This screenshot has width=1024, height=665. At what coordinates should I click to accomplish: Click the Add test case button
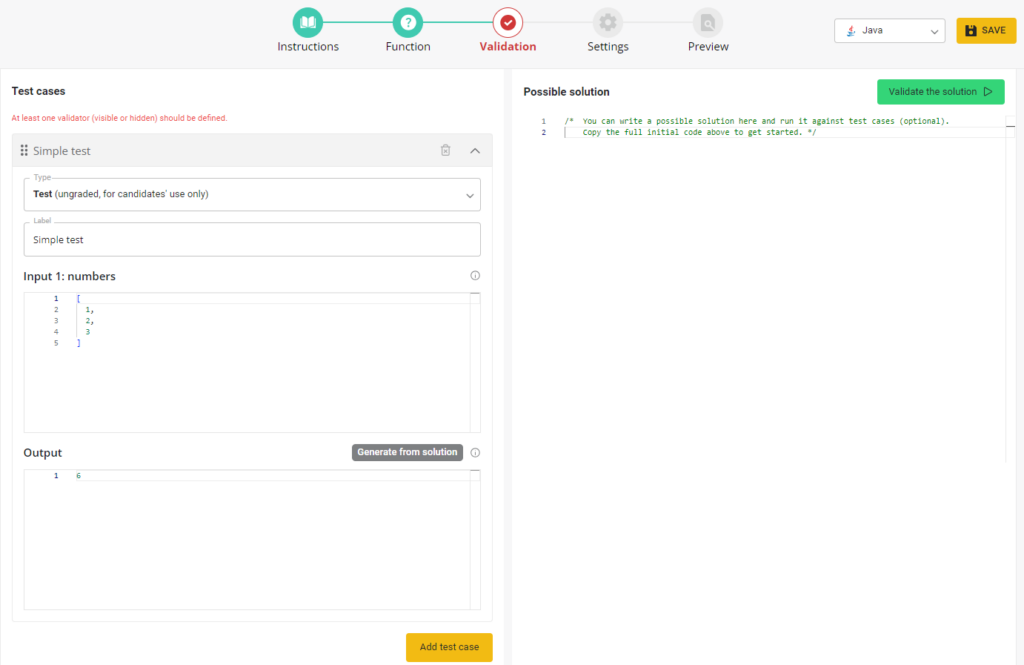[x=449, y=647]
